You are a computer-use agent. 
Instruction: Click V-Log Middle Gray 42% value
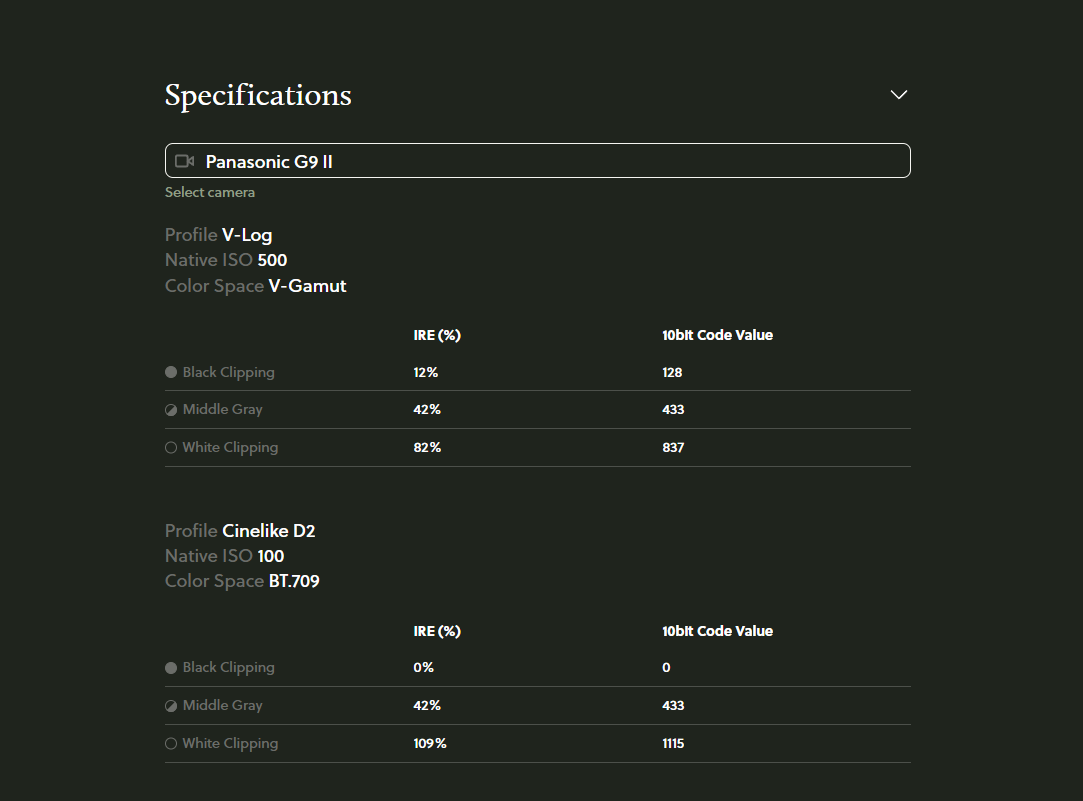[427, 409]
